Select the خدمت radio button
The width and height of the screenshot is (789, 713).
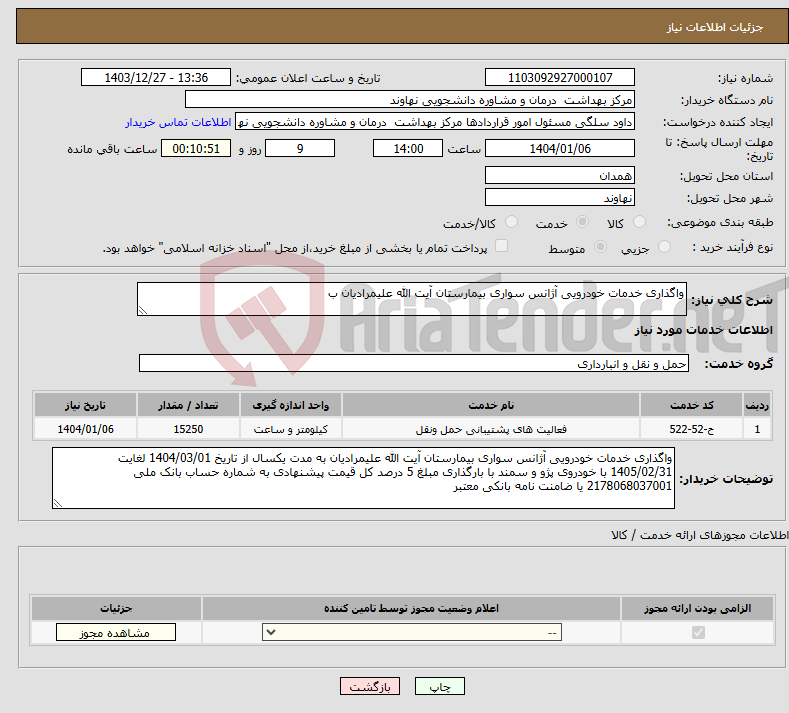[582, 221]
